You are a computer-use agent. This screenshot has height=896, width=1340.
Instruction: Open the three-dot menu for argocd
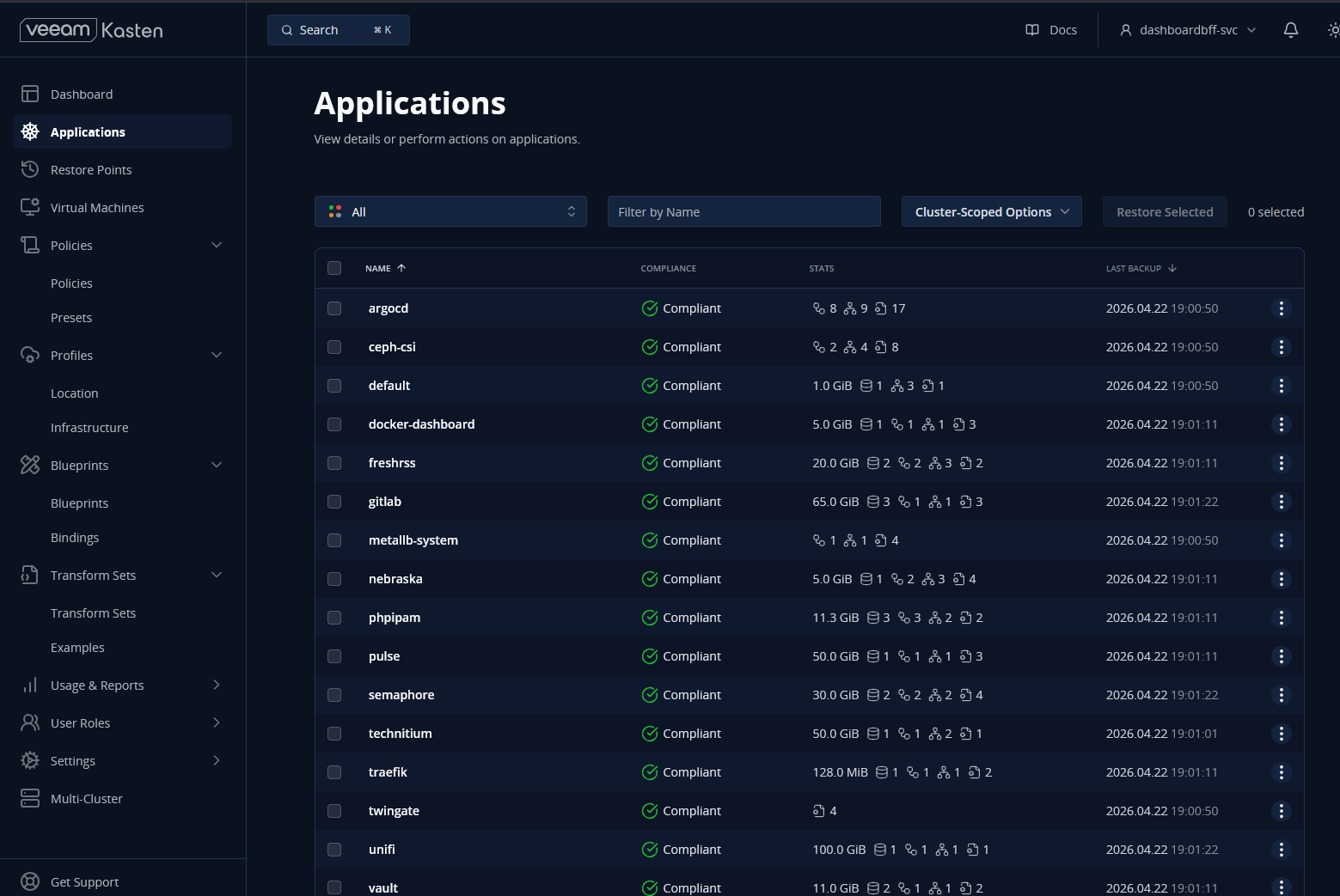tap(1281, 308)
